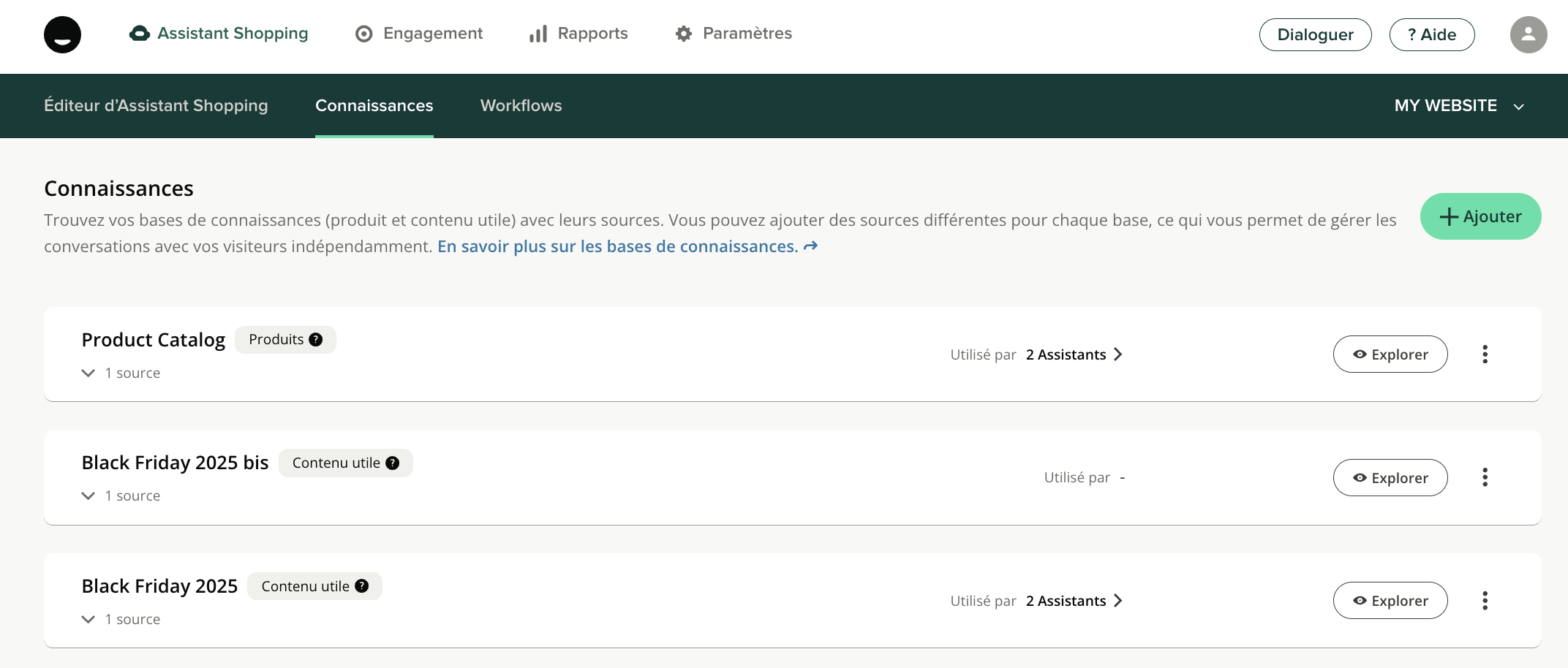
Task: Open three-dot menu for Product Catalog
Action: point(1485,354)
